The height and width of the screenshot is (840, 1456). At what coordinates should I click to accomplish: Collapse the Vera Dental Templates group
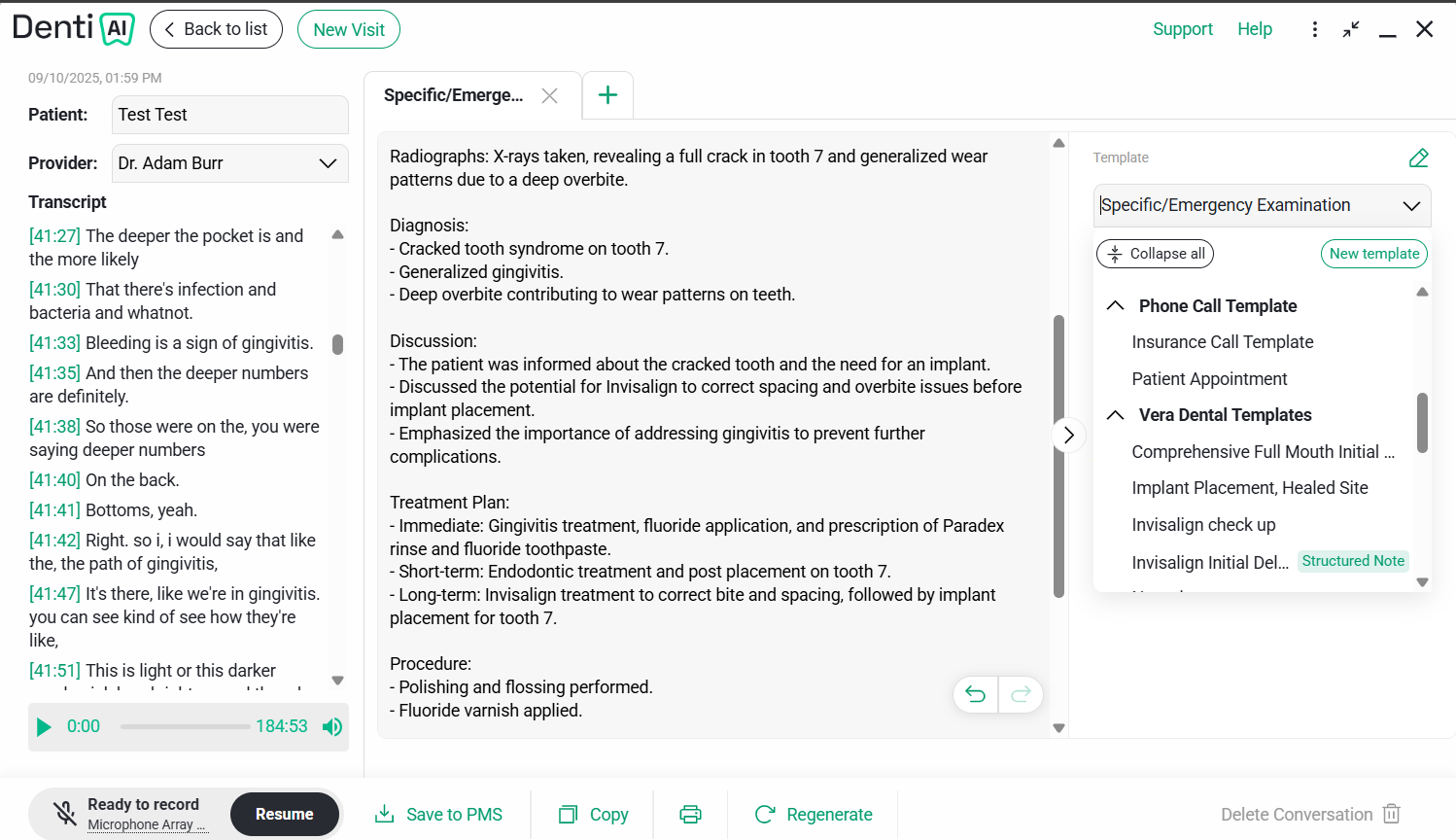tap(1116, 415)
